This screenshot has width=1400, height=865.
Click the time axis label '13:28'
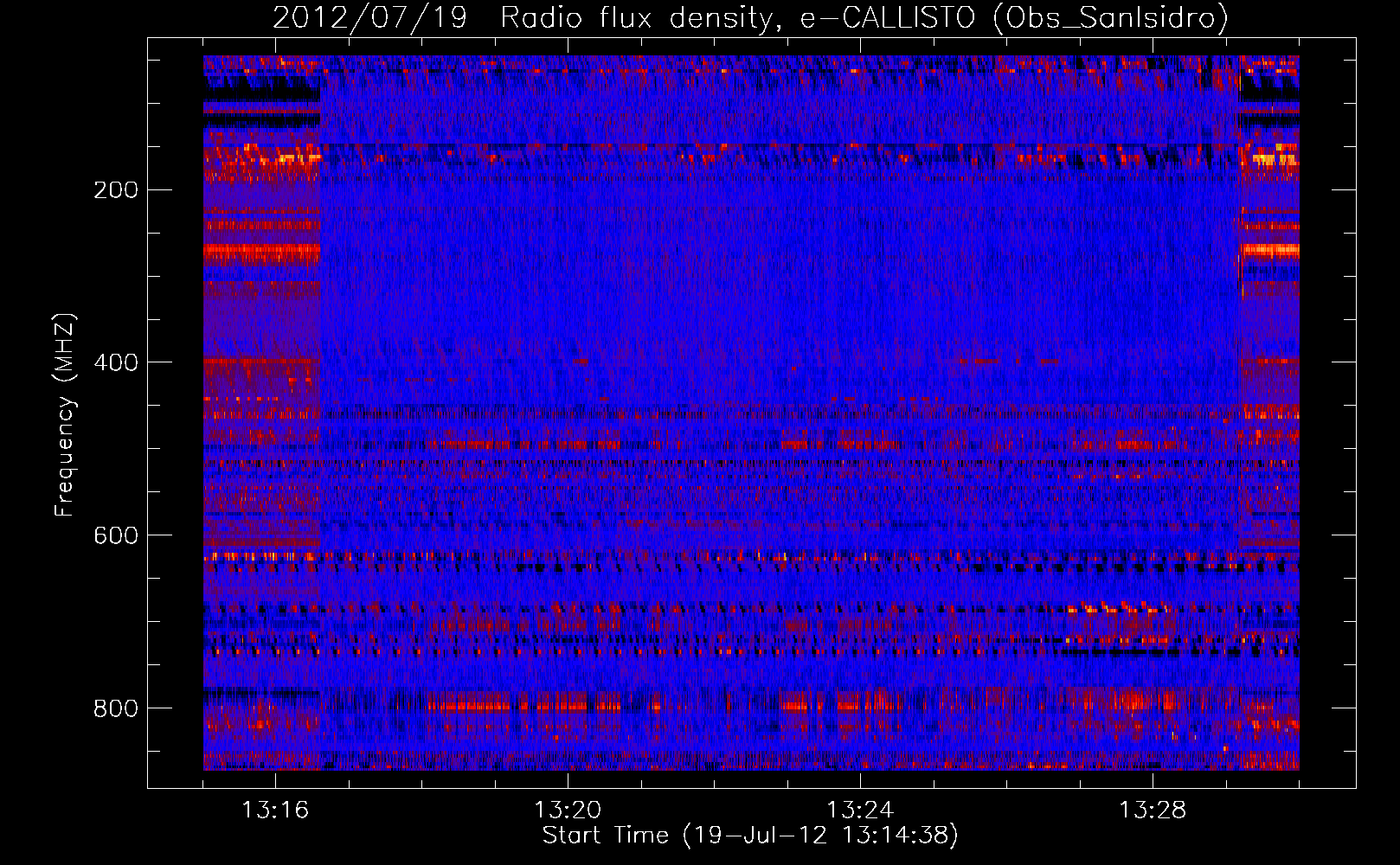click(1153, 811)
